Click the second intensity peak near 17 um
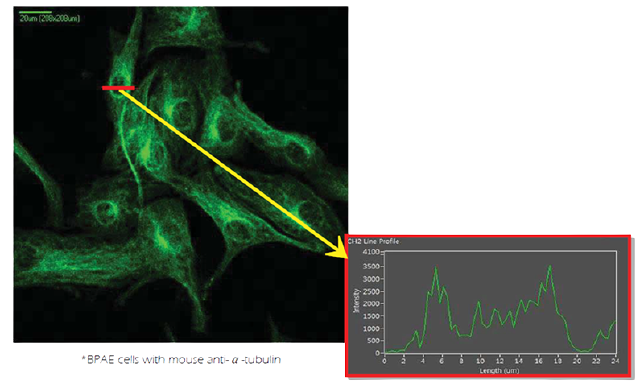 [x=550, y=267]
